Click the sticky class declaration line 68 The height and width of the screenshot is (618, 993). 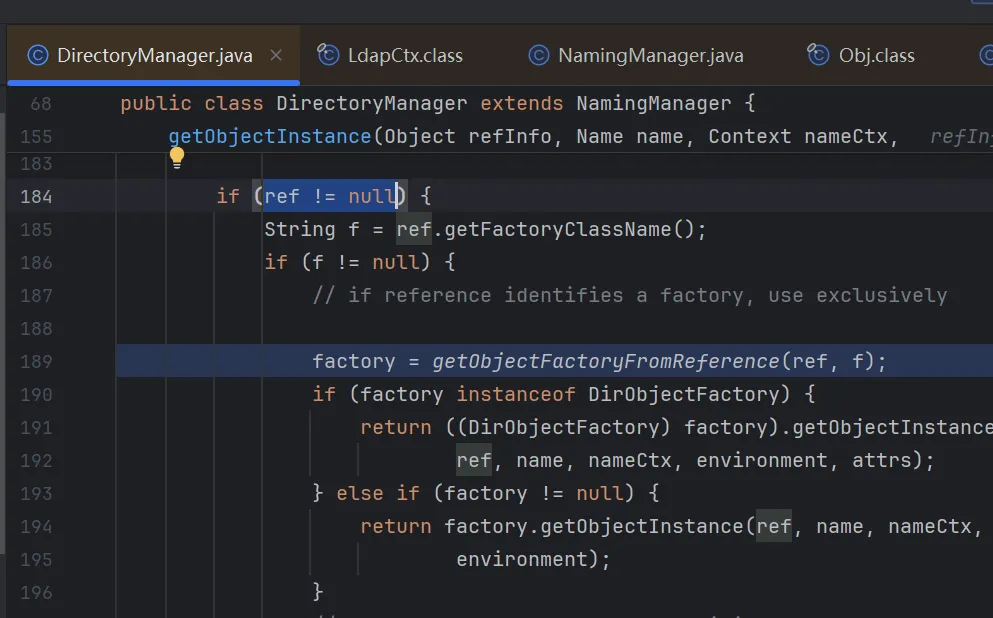click(x=437, y=103)
